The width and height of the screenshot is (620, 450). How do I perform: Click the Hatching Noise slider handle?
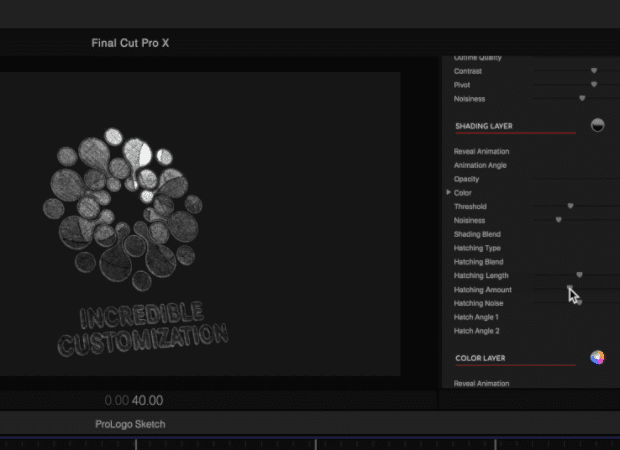pos(579,303)
